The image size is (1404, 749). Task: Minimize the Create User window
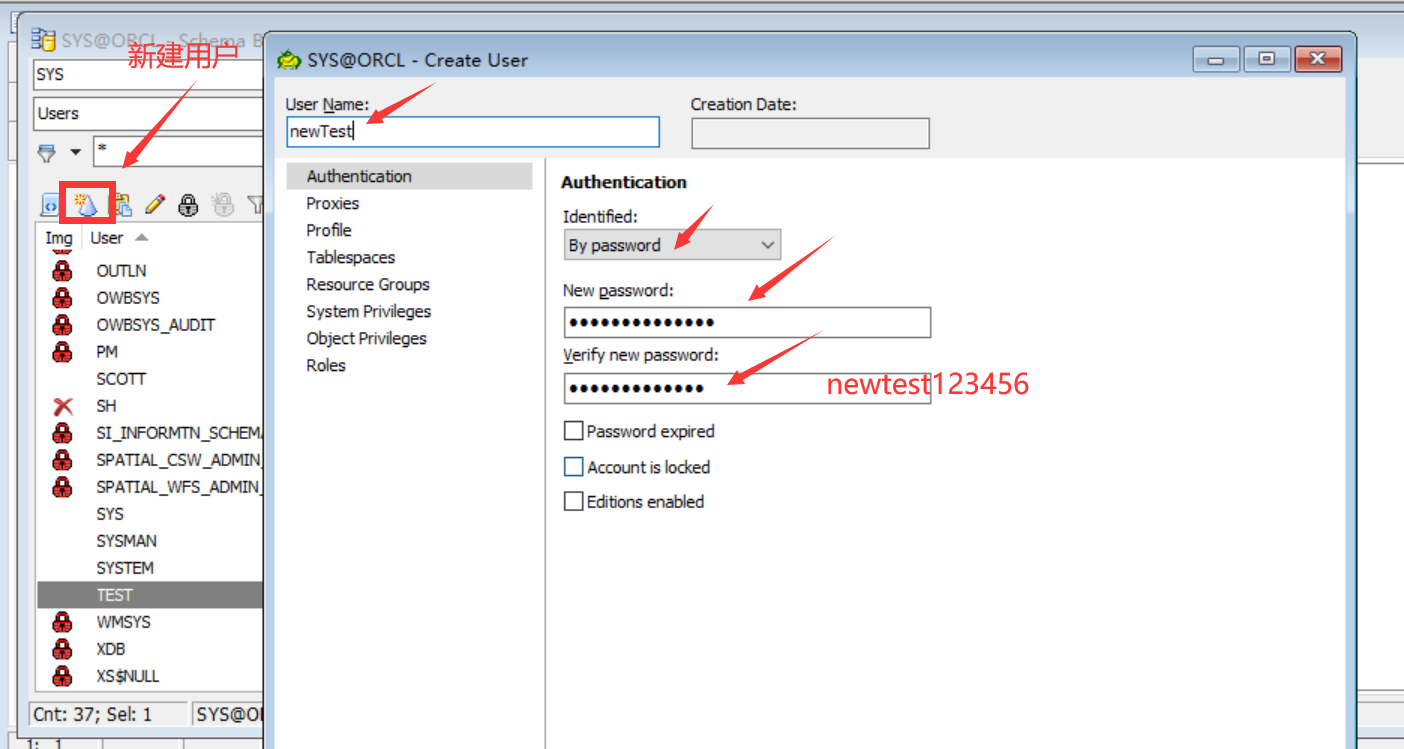pyautogui.click(x=1216, y=60)
